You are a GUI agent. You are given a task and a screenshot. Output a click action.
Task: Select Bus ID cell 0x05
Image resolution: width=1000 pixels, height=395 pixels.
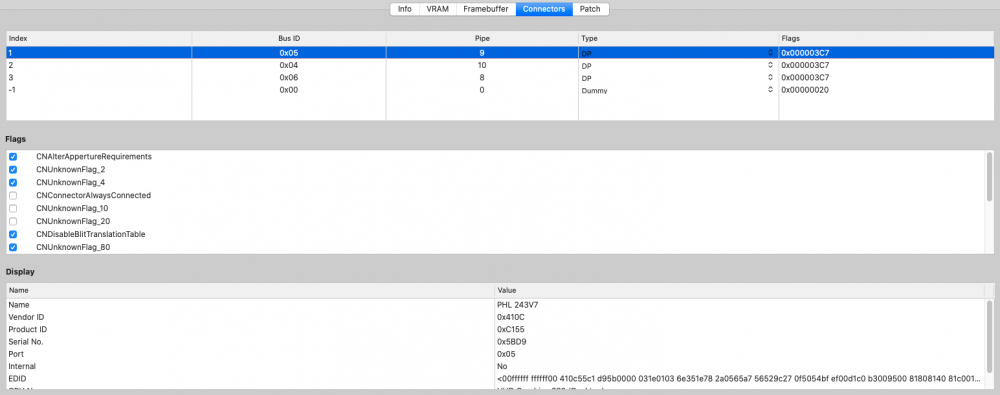289,53
